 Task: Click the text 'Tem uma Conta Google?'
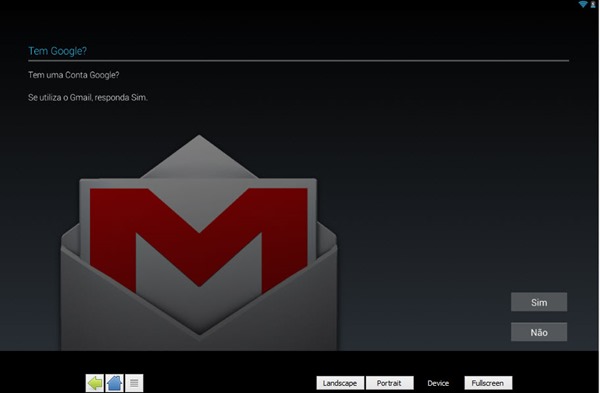(73, 75)
